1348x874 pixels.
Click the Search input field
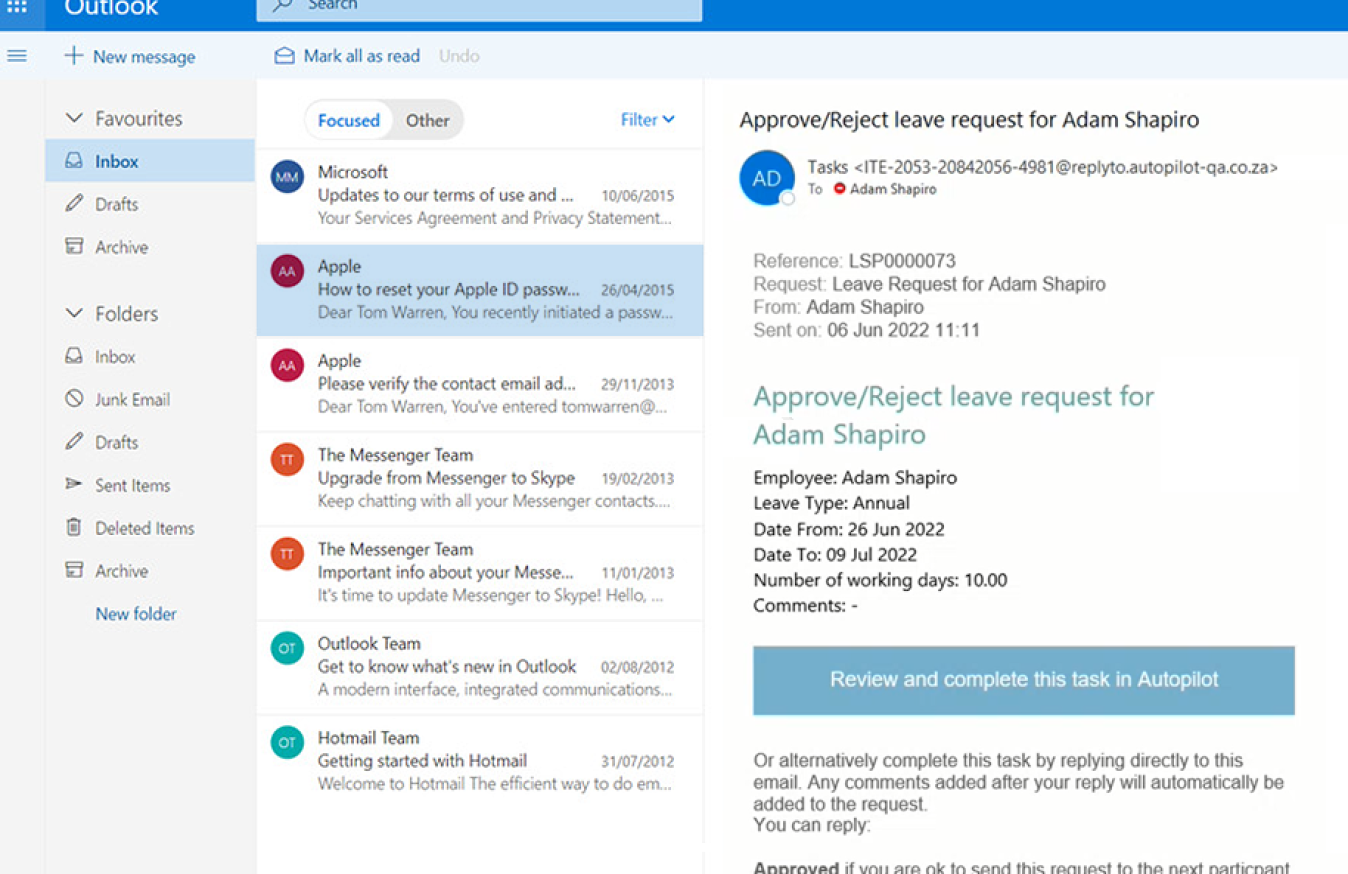(479, 8)
